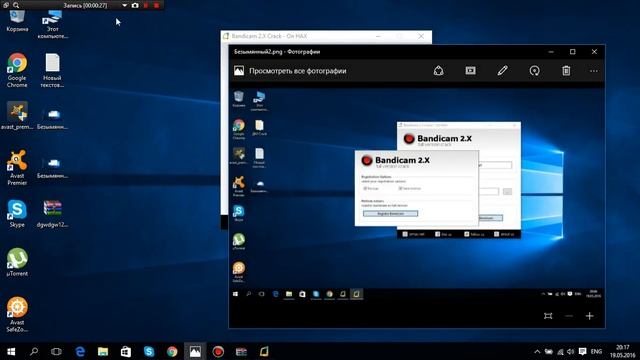640x360 pixels.
Task: Select the Avast SafeZo... desktop shortcut
Action: point(17,314)
